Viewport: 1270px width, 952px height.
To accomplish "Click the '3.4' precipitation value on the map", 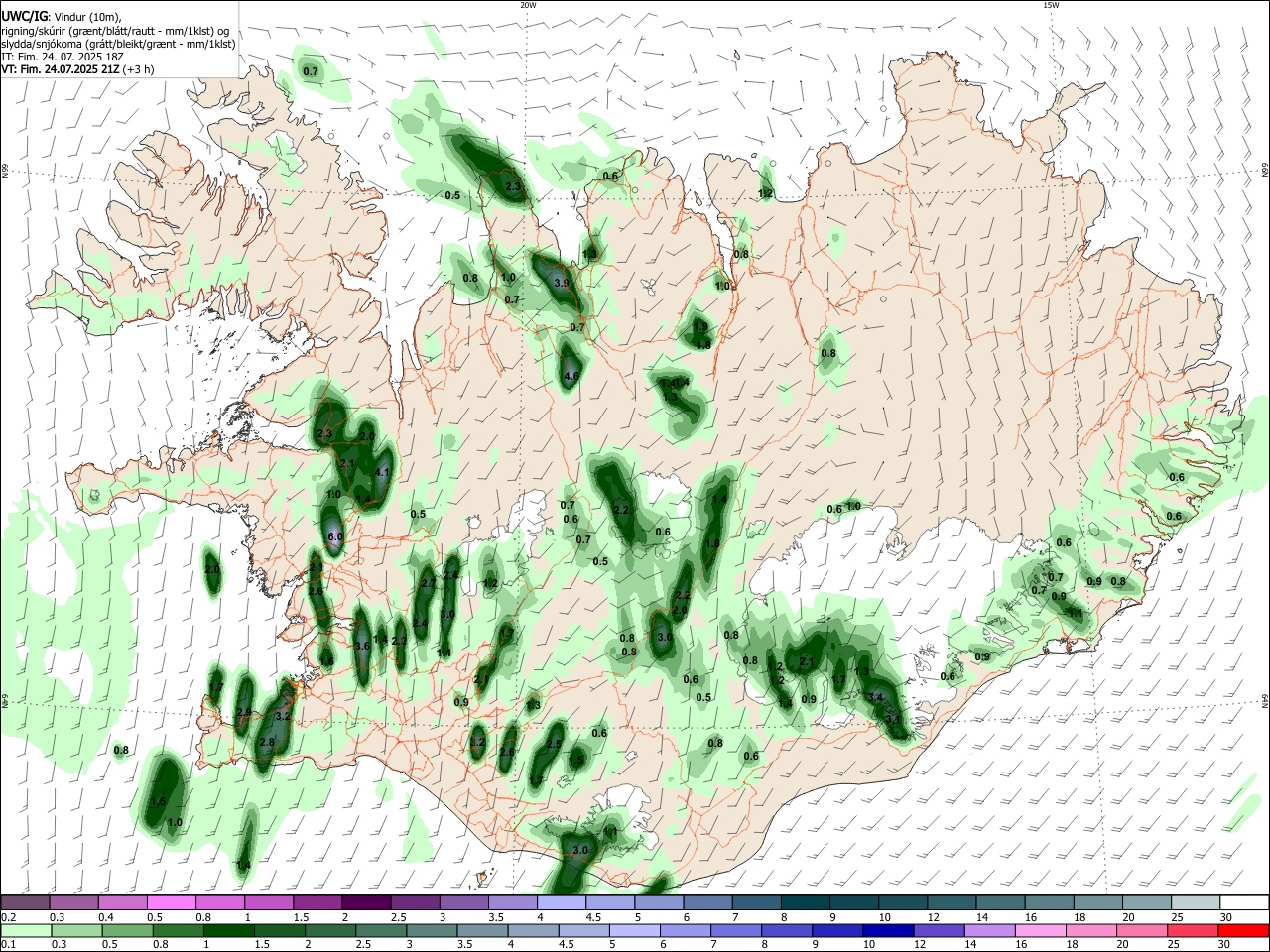I will (x=875, y=698).
